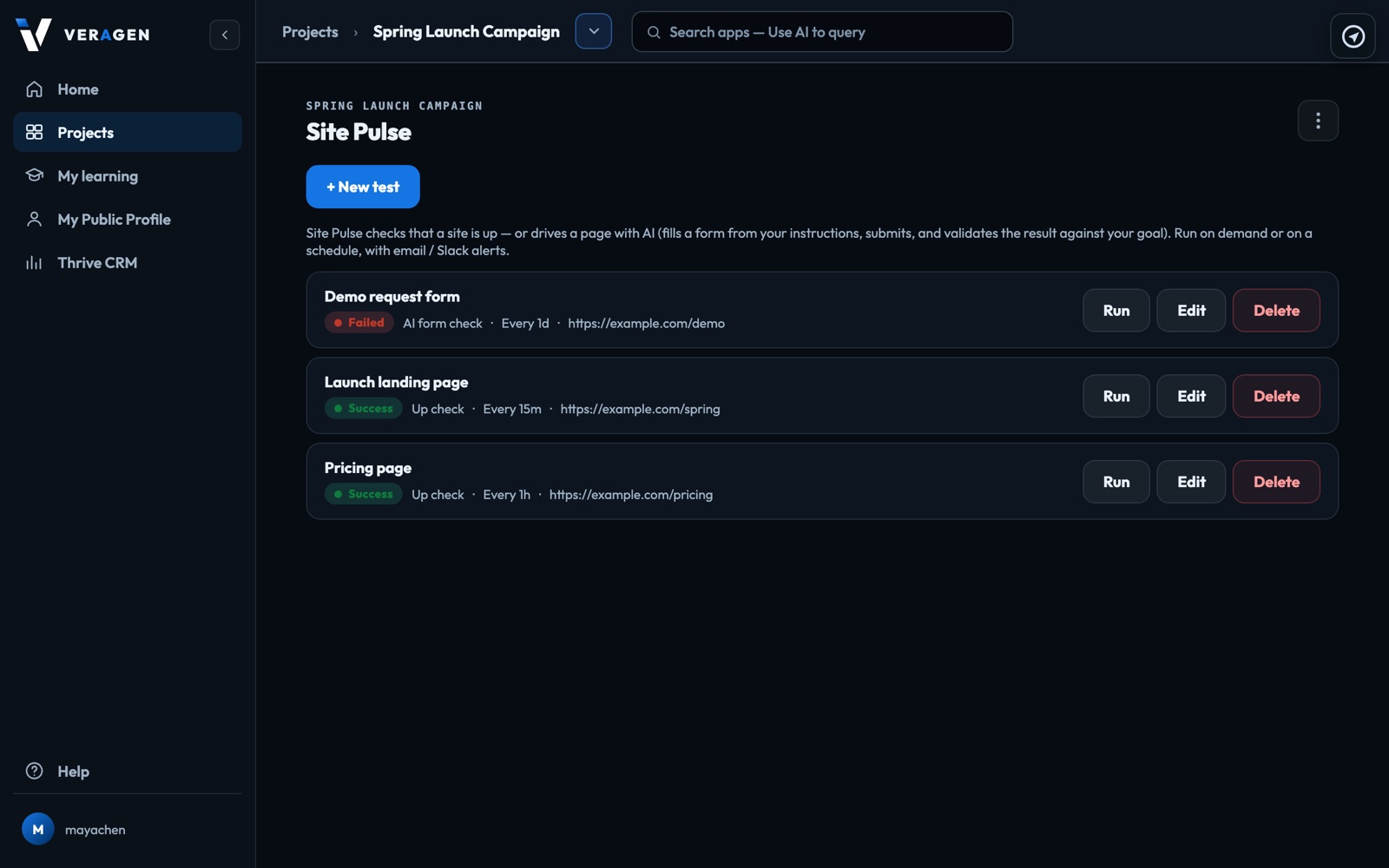Open Help in the sidebar
This screenshot has height=868, width=1389.
tap(128, 771)
